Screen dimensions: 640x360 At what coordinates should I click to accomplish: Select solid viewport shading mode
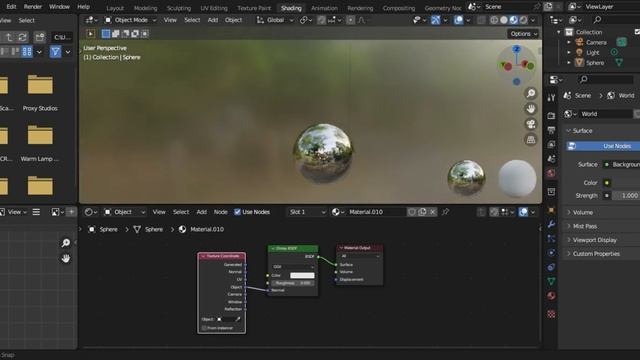(x=504, y=20)
